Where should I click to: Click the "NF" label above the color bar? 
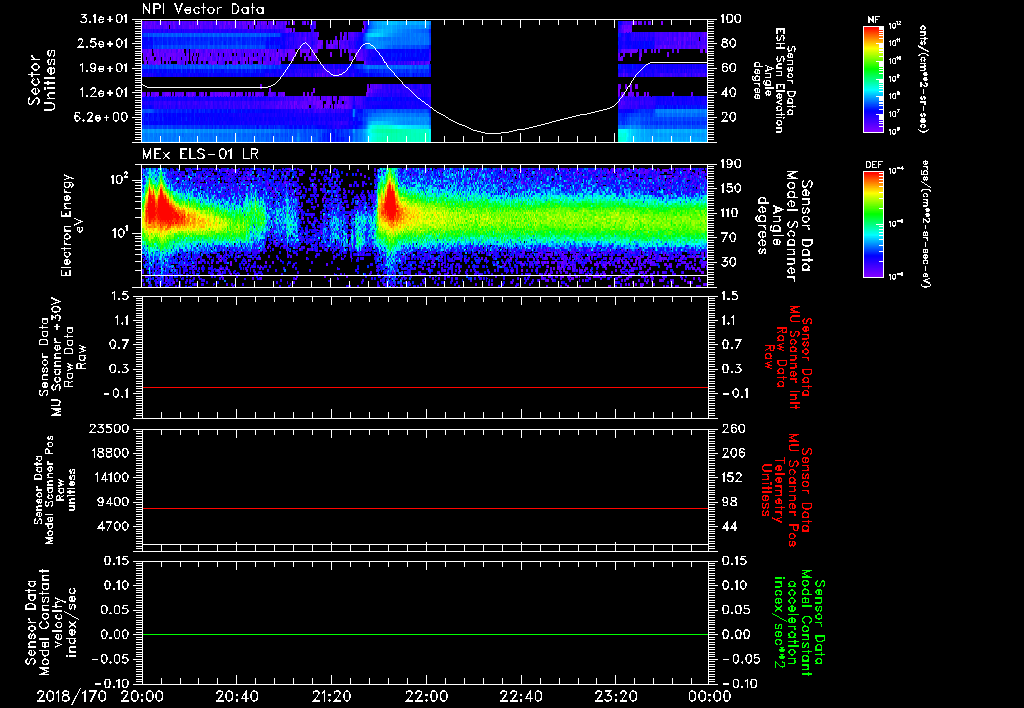point(873,20)
